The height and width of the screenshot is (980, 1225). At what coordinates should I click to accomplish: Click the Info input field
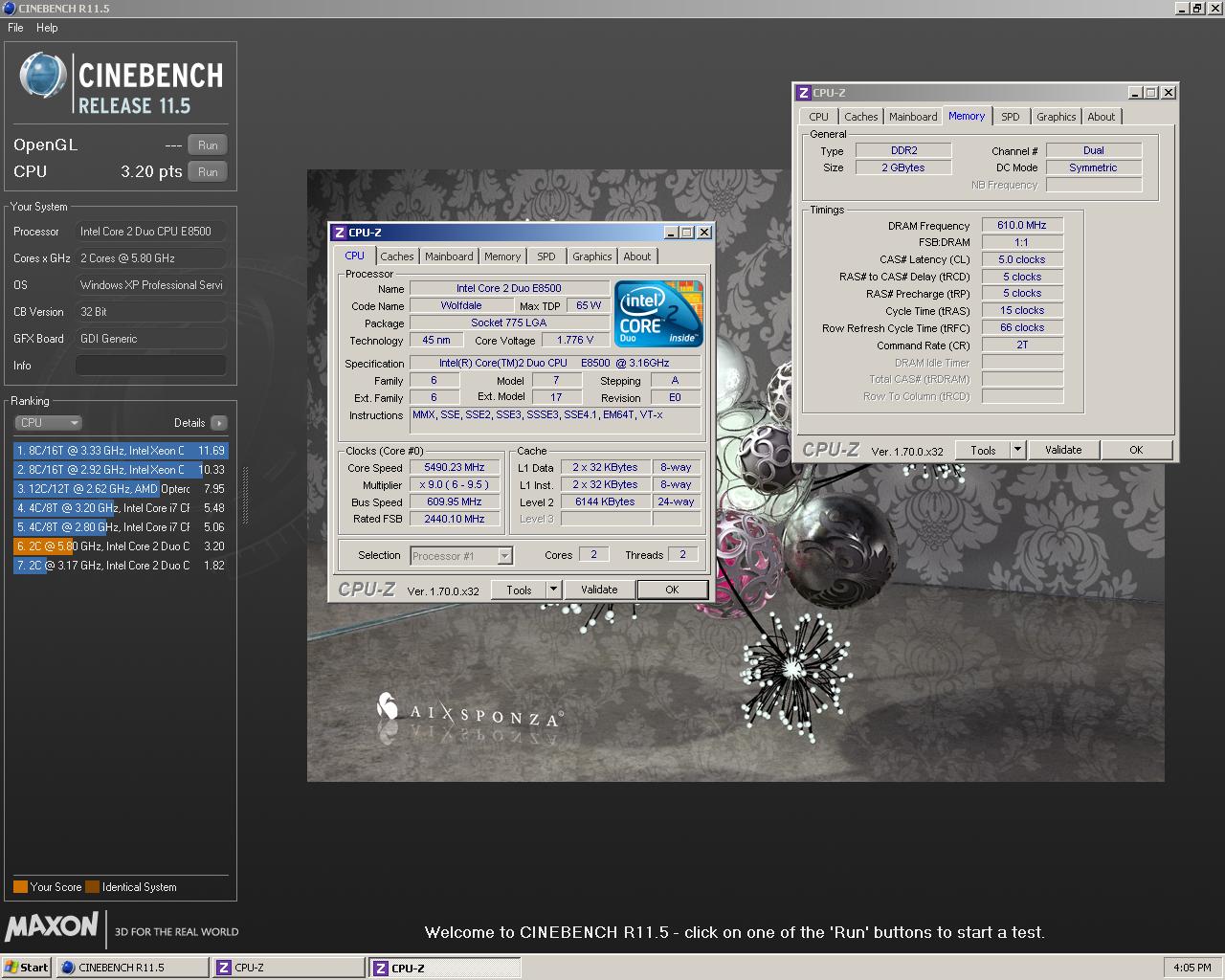click(x=151, y=366)
